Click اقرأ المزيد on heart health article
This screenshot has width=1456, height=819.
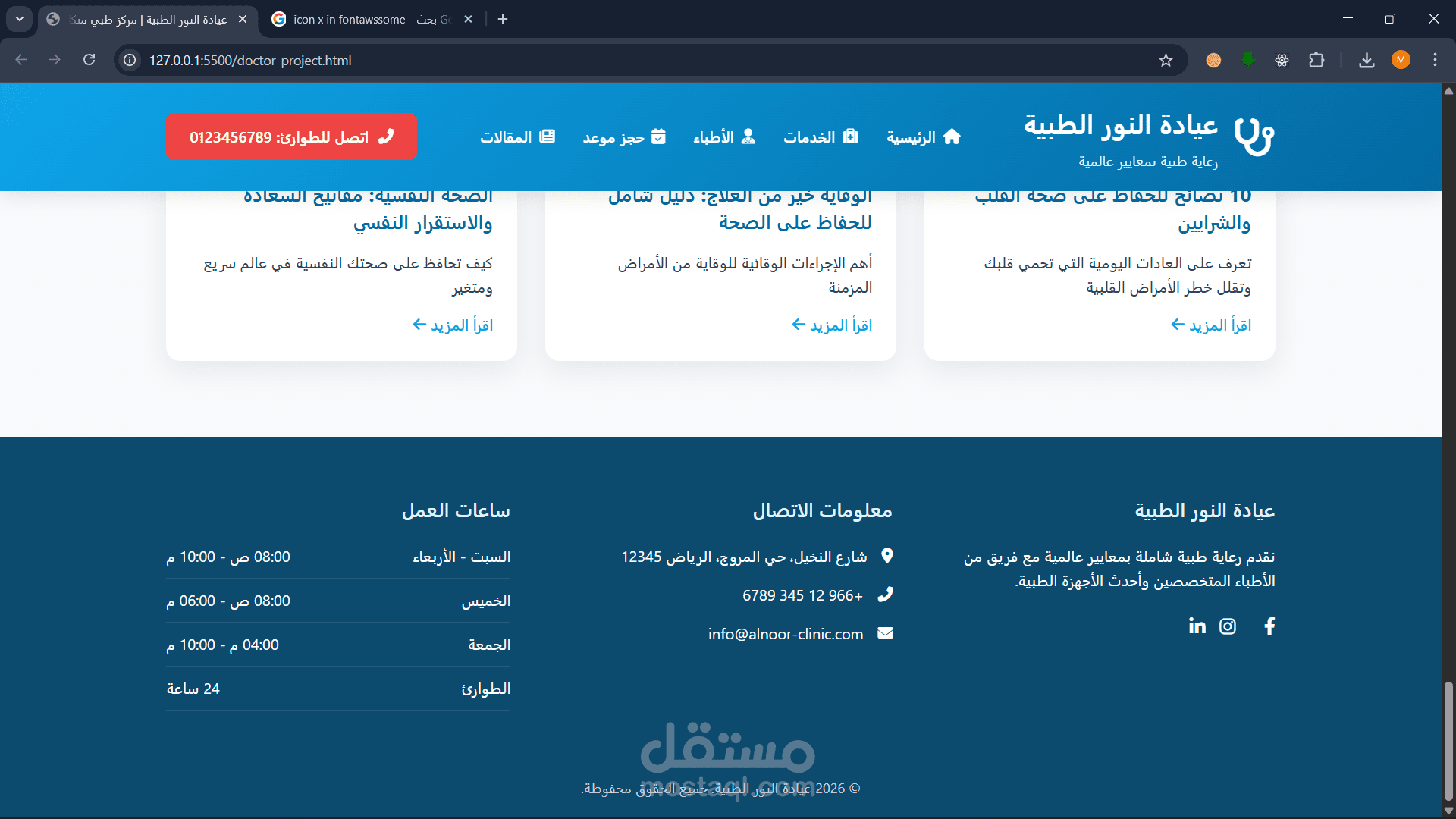(x=1210, y=325)
